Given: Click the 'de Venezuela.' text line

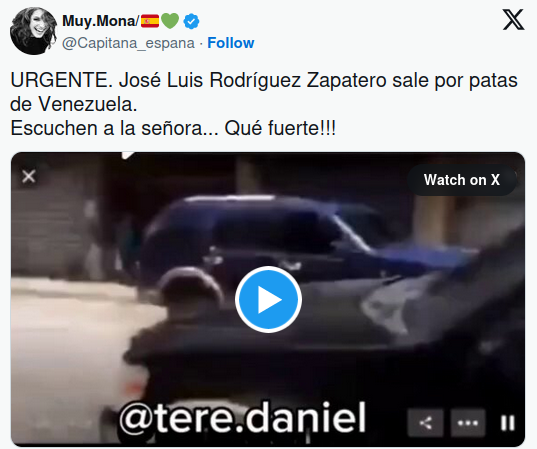Looking at the screenshot, I should tap(74, 104).
